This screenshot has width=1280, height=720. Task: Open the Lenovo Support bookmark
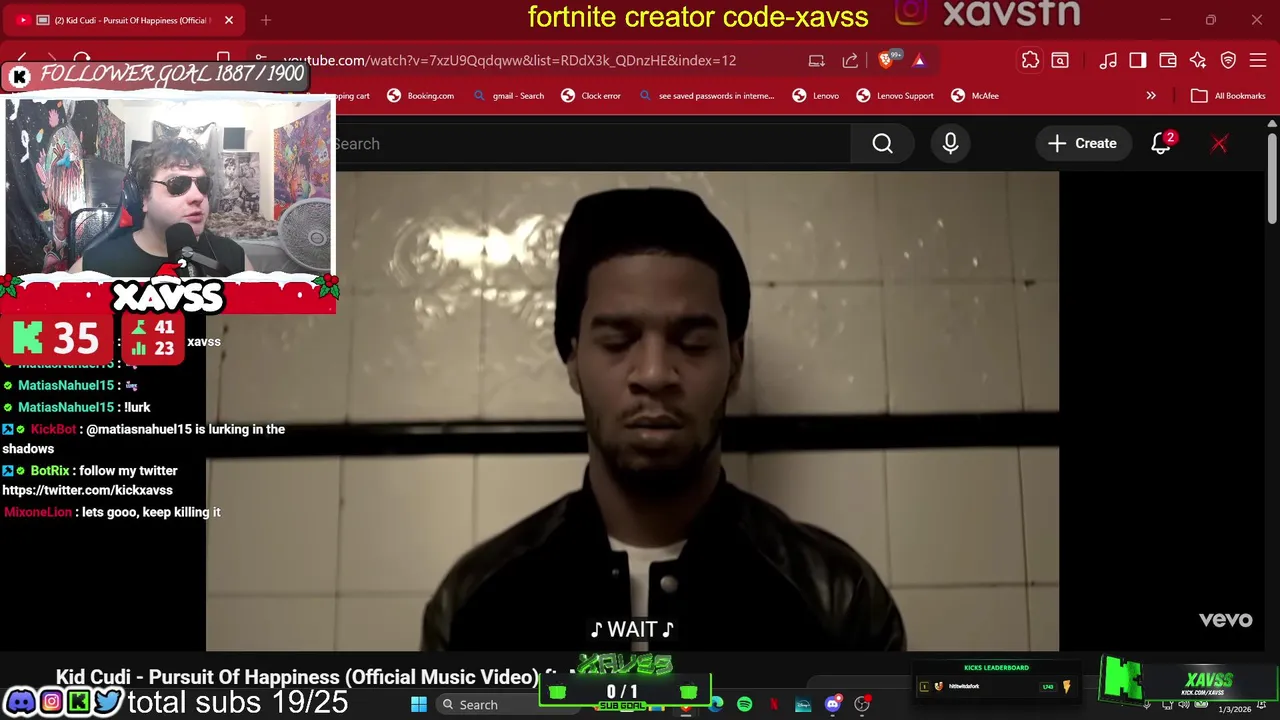point(895,96)
